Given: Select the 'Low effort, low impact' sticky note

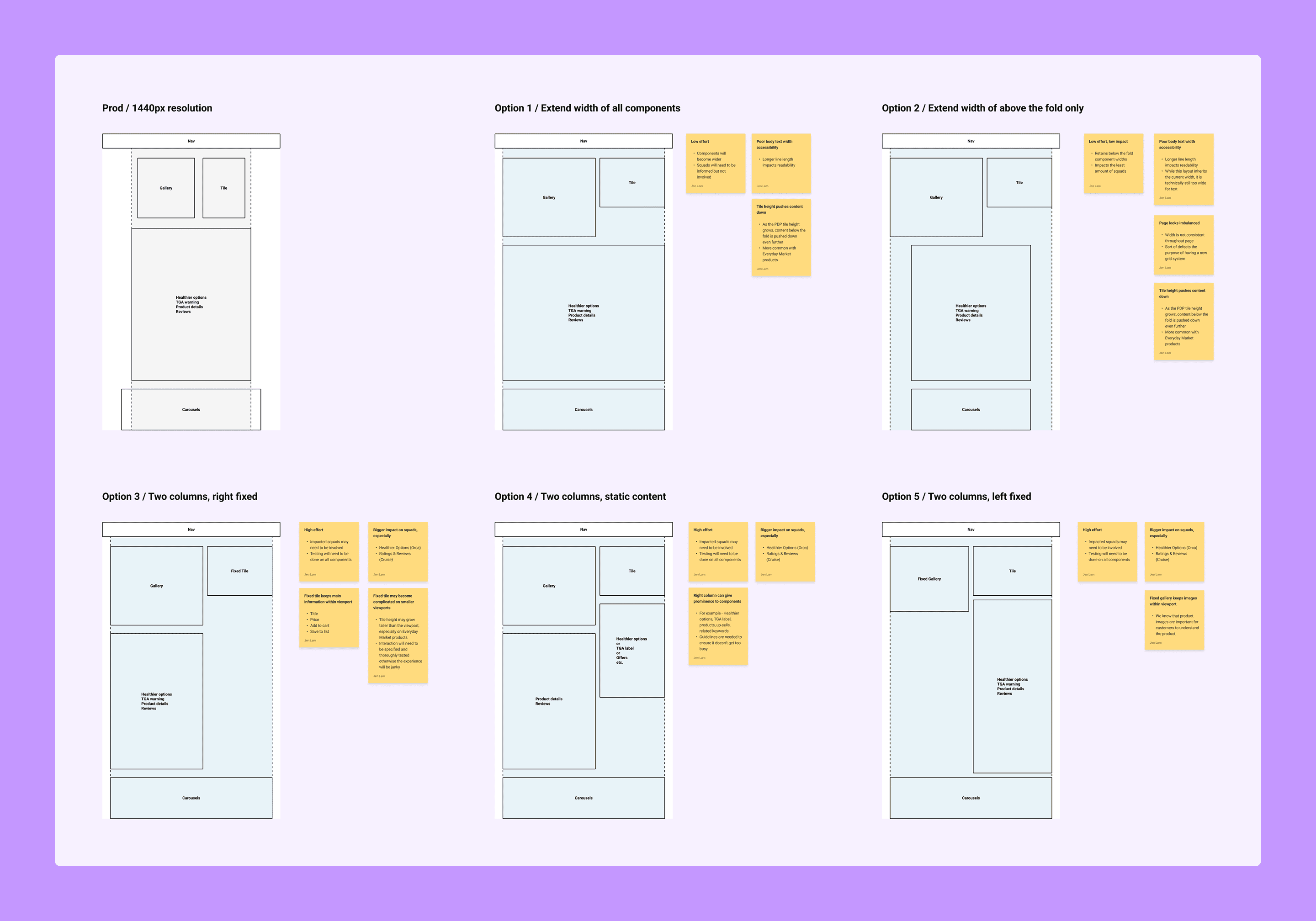Looking at the screenshot, I should tap(1113, 164).
